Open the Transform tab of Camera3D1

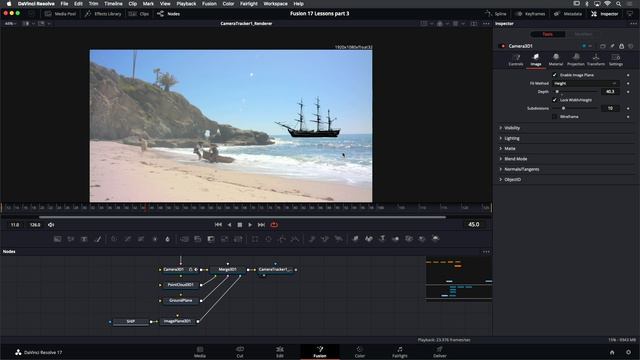pos(596,60)
